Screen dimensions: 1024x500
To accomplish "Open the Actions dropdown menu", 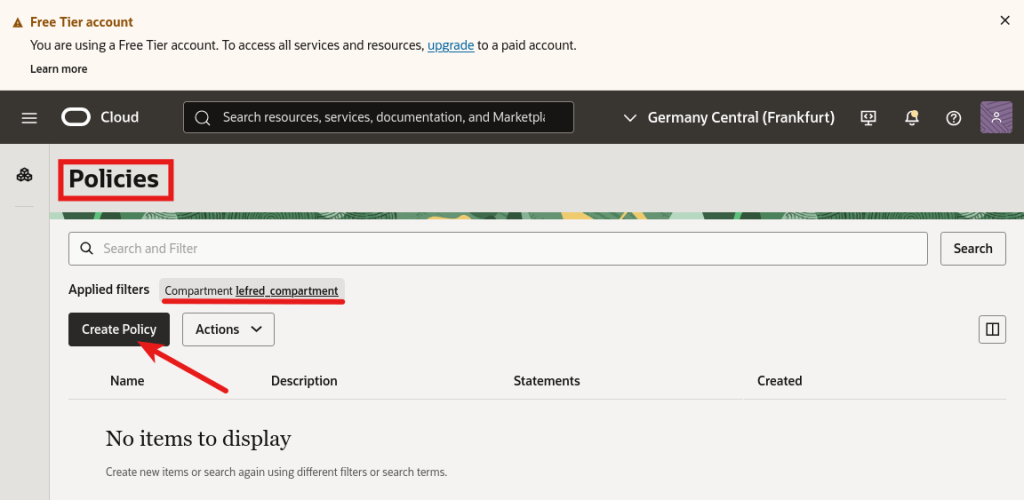I will 228,329.
